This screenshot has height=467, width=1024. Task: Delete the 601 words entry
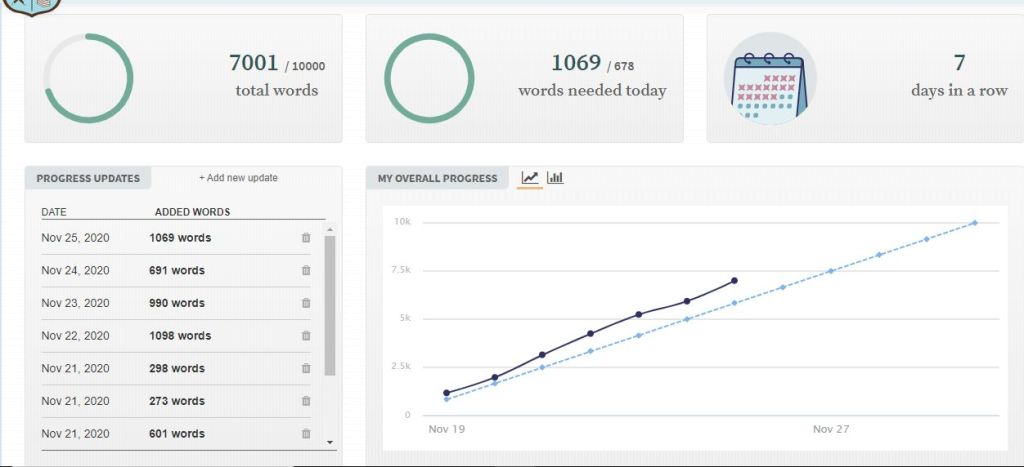point(306,434)
